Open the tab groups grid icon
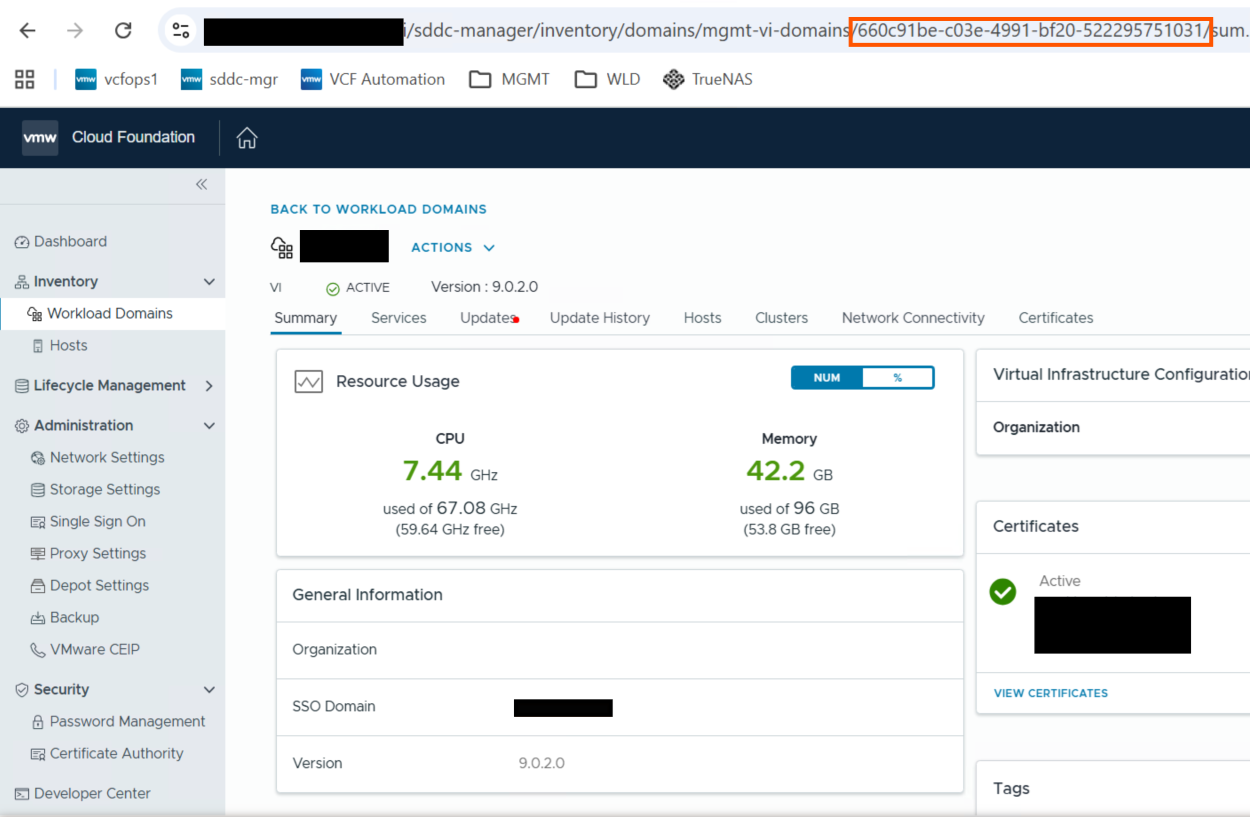The image size is (1250, 817). [x=25, y=79]
